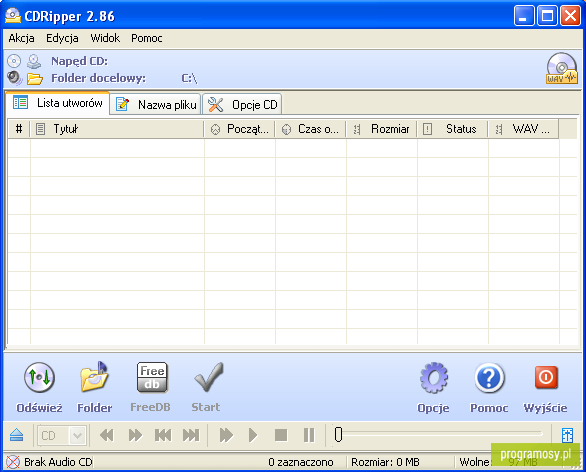This screenshot has width=586, height=472.
Task: Click the Począt... column header
Action: 240,129
